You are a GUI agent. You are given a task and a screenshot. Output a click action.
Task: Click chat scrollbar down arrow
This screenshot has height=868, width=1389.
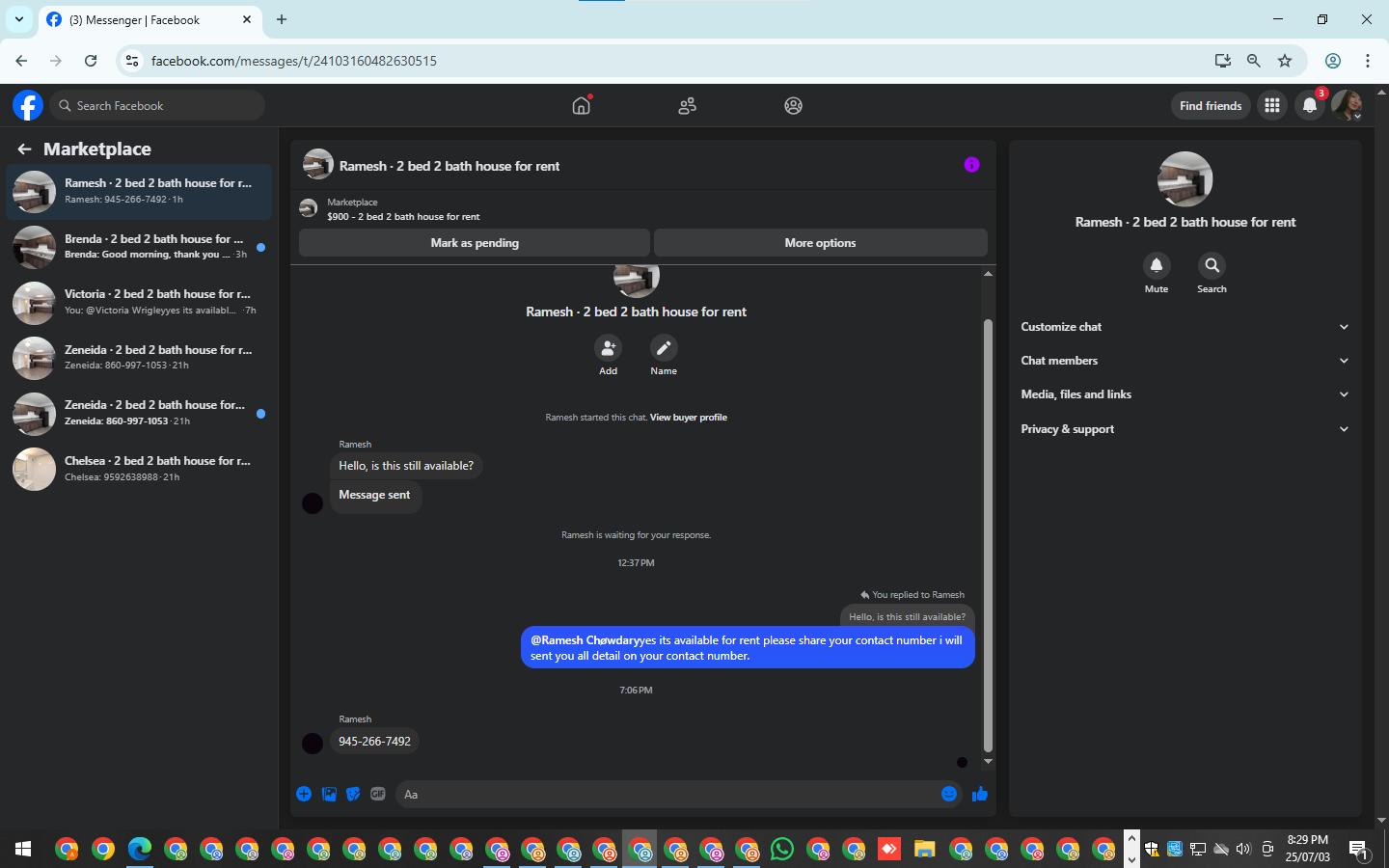(988, 762)
